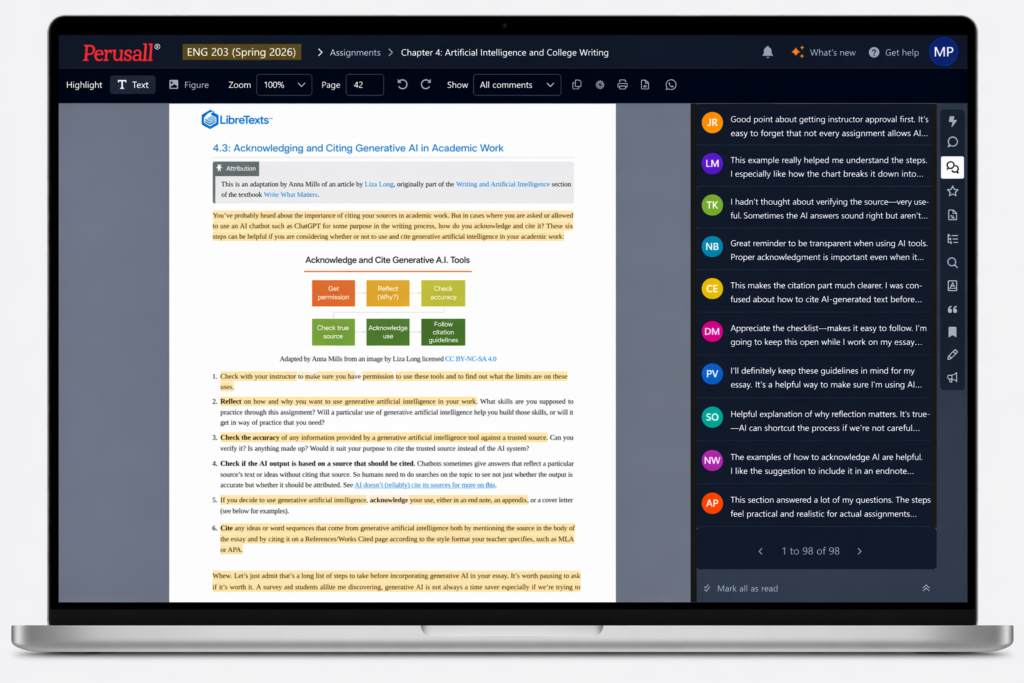Viewport: 1024px width, 683px height.
Task: Open the print option in the toolbar
Action: (622, 85)
